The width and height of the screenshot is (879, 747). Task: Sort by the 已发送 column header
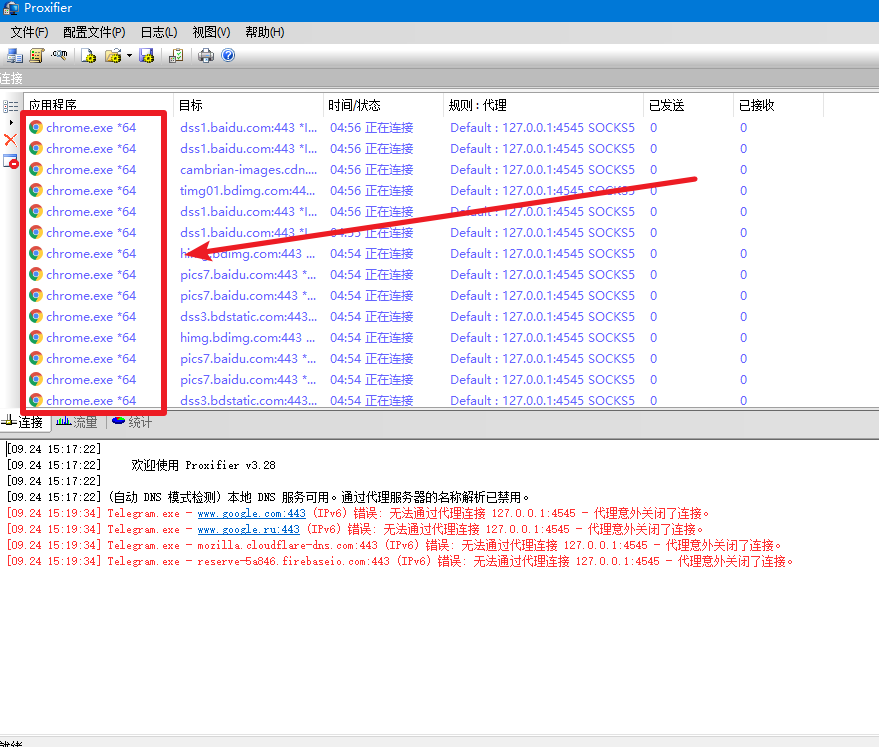tap(688, 105)
